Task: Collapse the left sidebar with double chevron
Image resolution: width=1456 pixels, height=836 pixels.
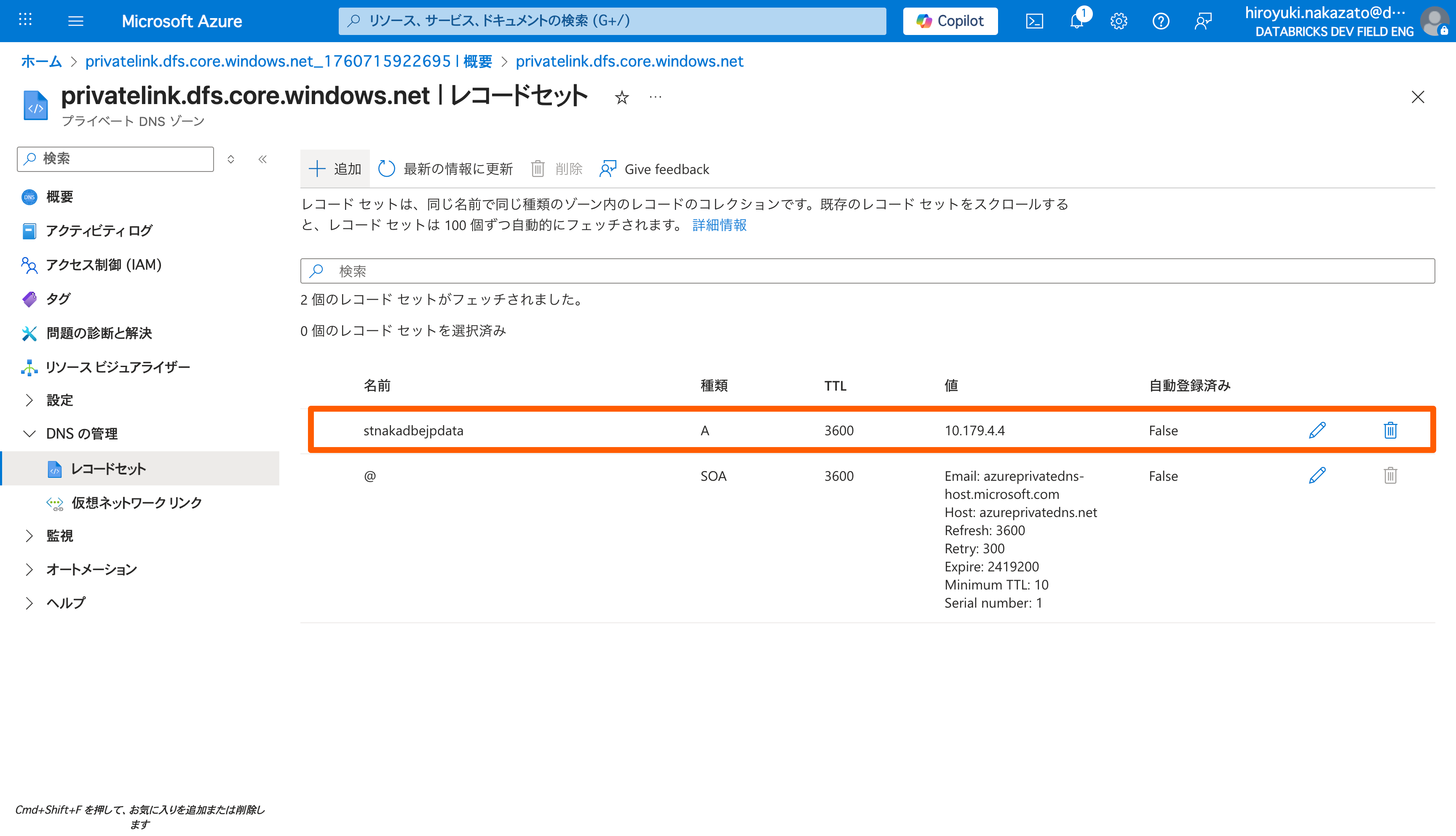Action: pos(262,159)
